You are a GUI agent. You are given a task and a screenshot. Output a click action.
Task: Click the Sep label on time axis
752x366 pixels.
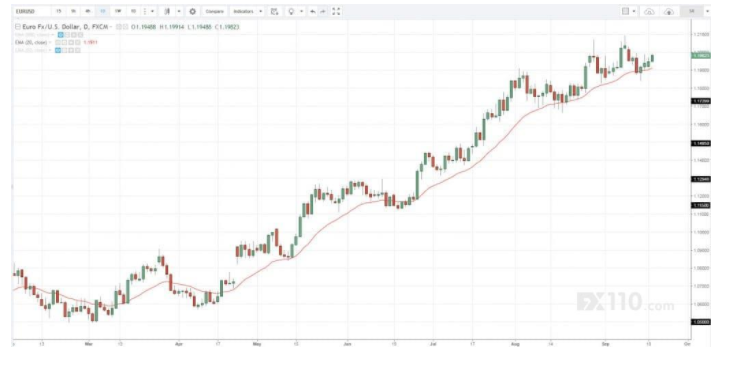606,344
